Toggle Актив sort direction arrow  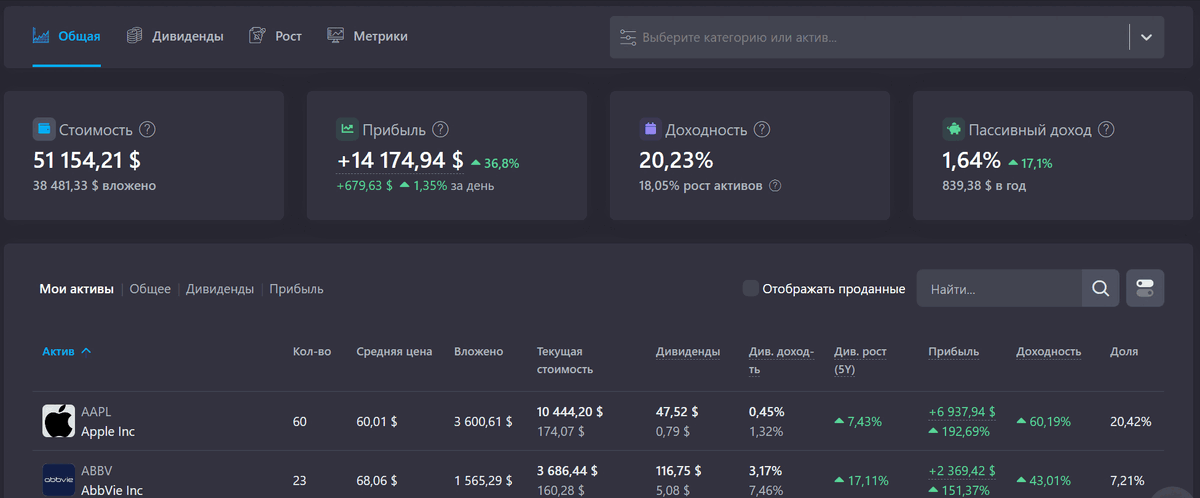(86, 352)
